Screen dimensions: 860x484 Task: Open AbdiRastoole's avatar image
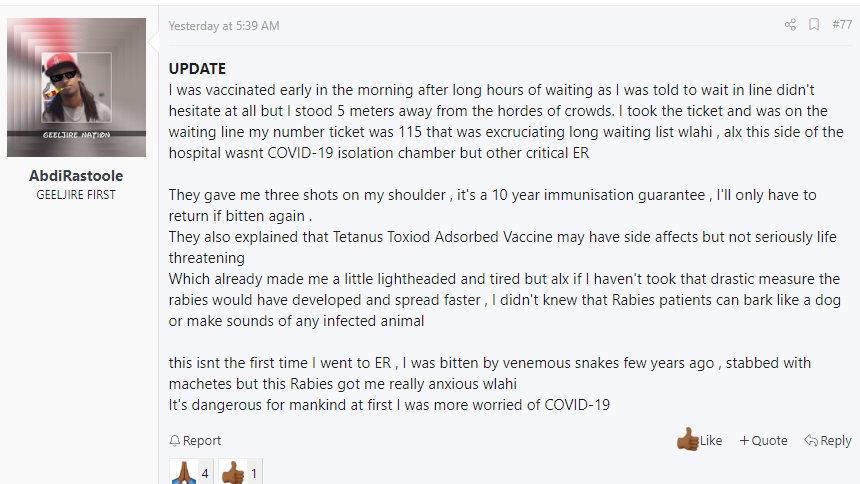click(76, 87)
